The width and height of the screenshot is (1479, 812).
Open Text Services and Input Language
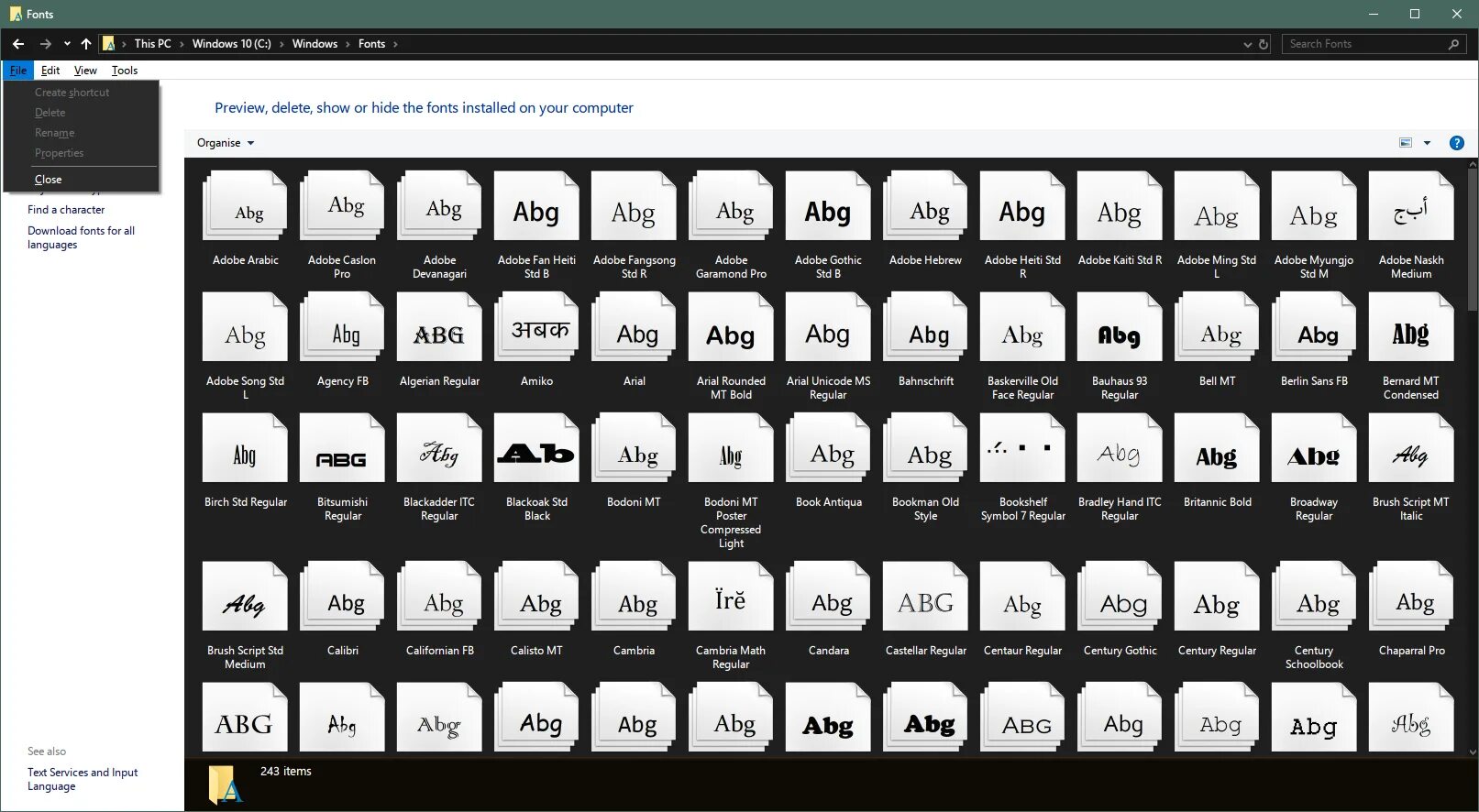click(83, 779)
